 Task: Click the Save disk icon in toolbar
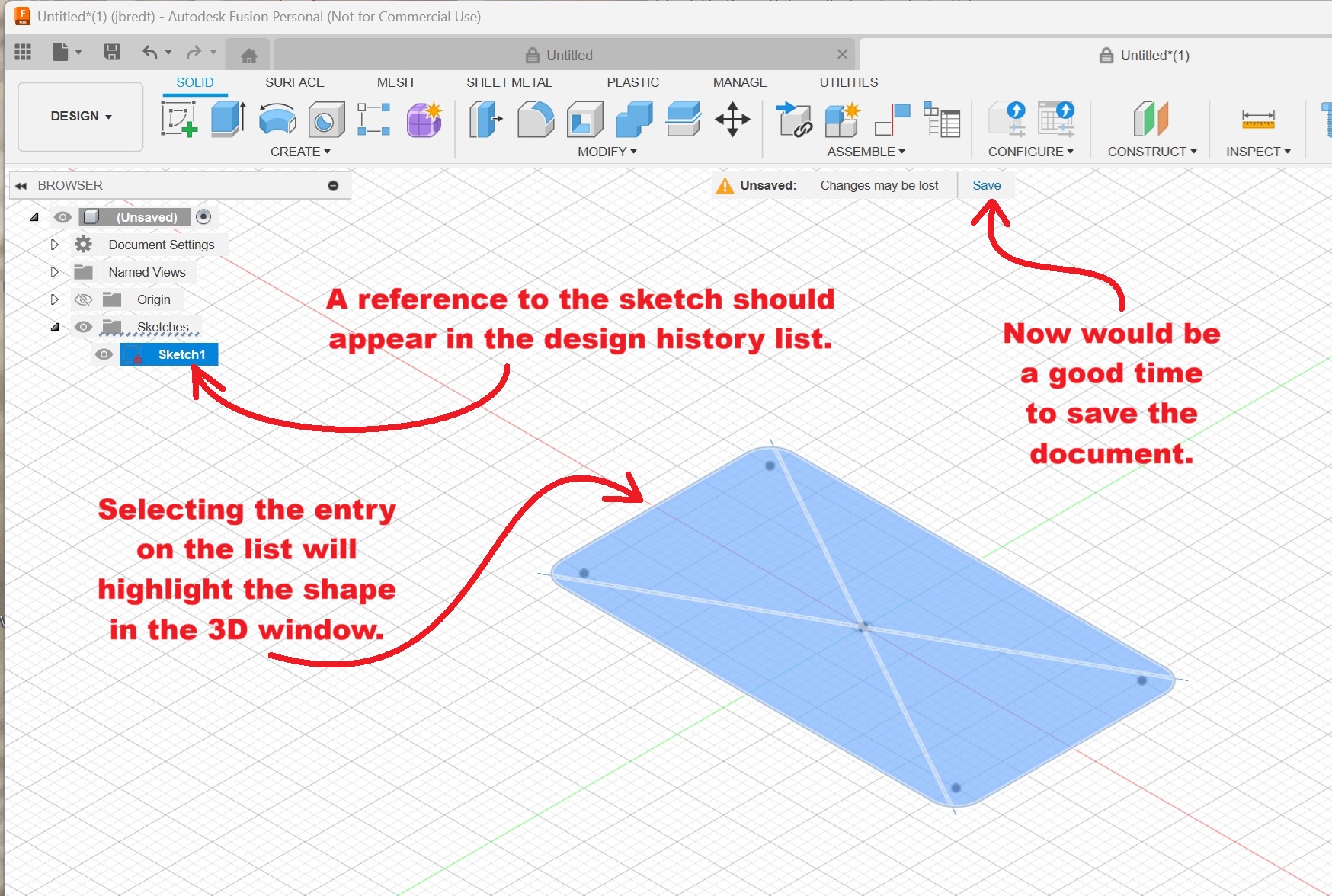click(x=112, y=53)
